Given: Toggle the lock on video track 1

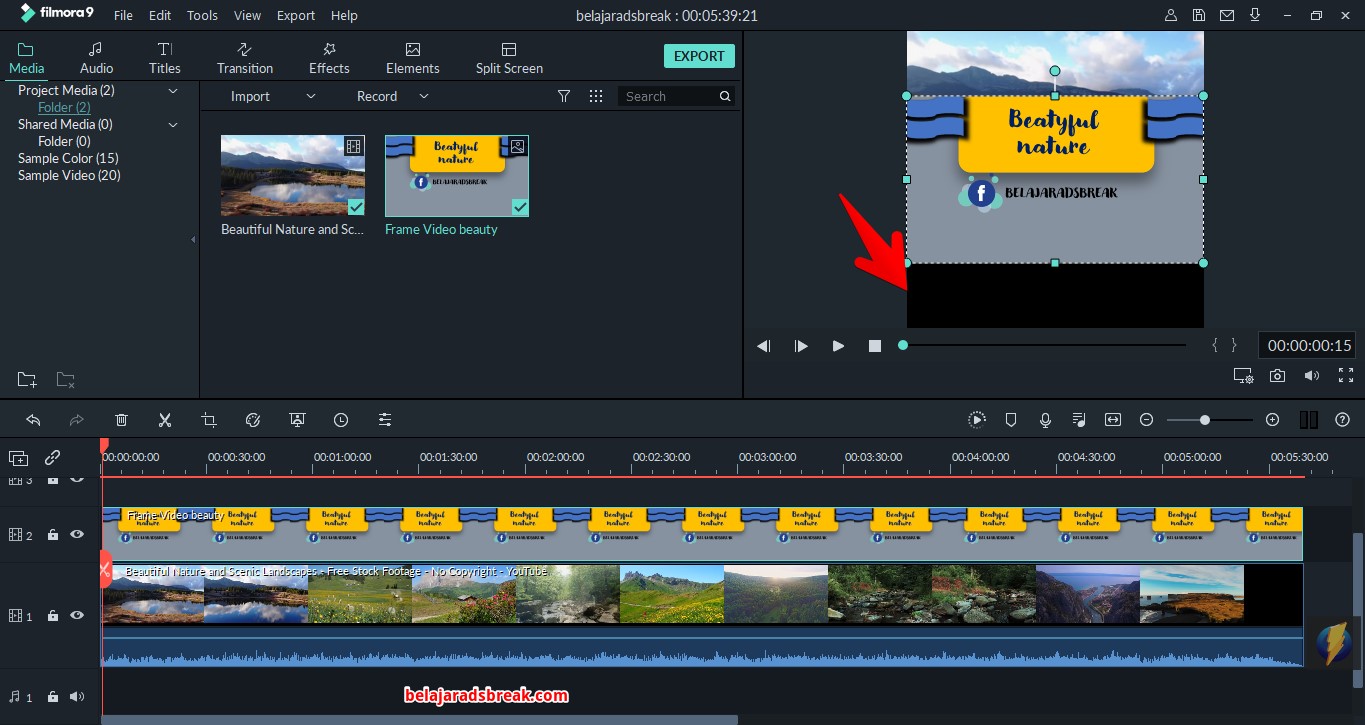Looking at the screenshot, I should pos(53,616).
